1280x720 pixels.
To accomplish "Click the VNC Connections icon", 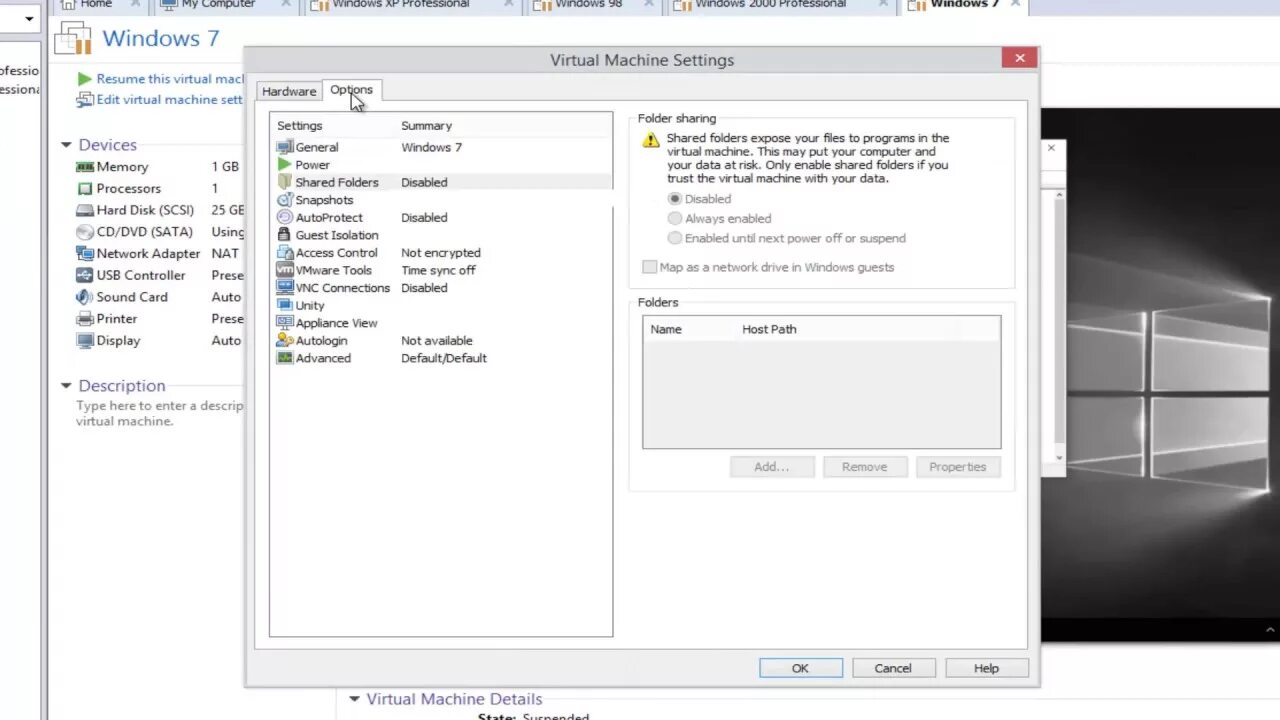I will [x=285, y=287].
